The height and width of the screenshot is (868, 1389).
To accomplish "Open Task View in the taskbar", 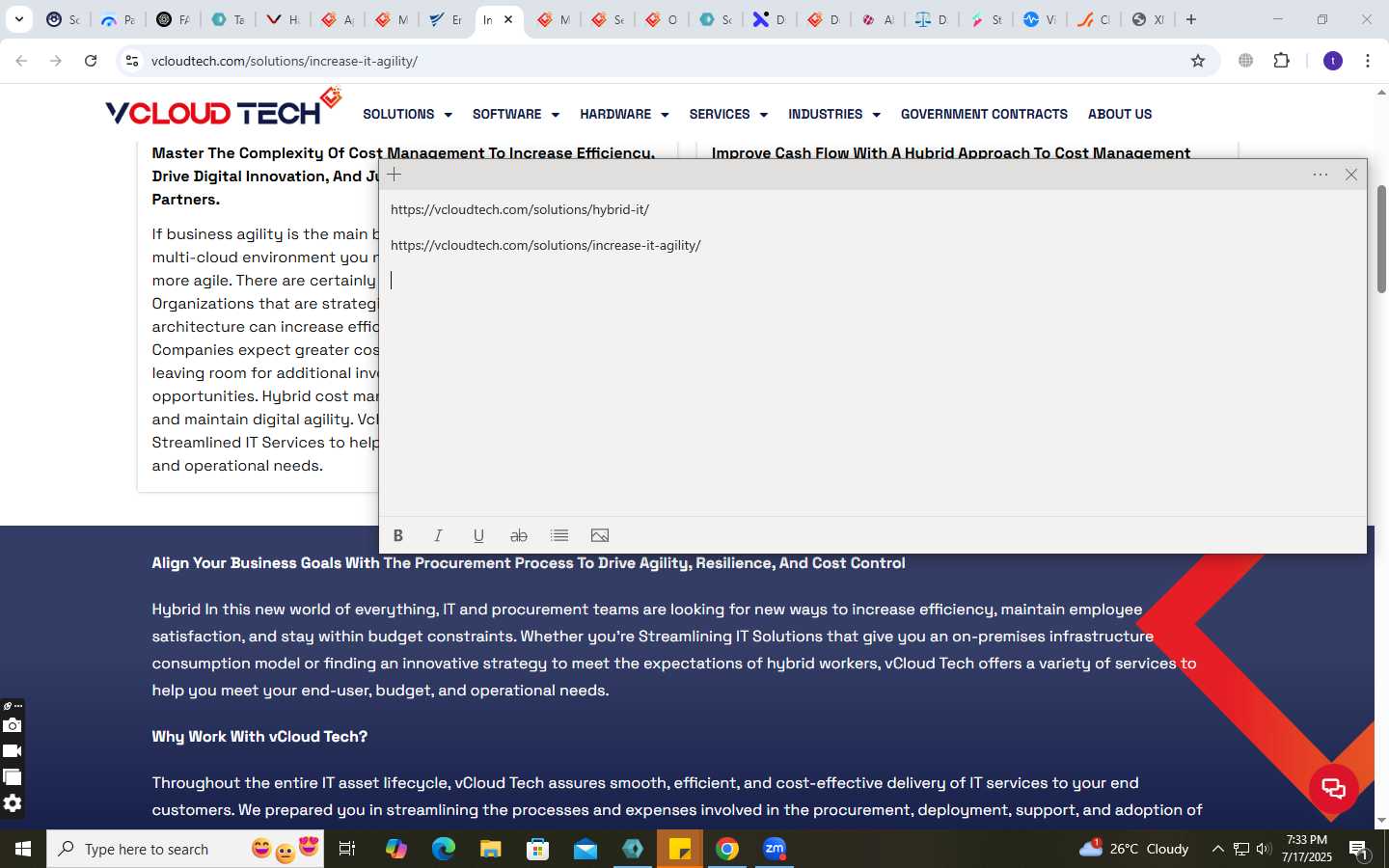I will (347, 849).
